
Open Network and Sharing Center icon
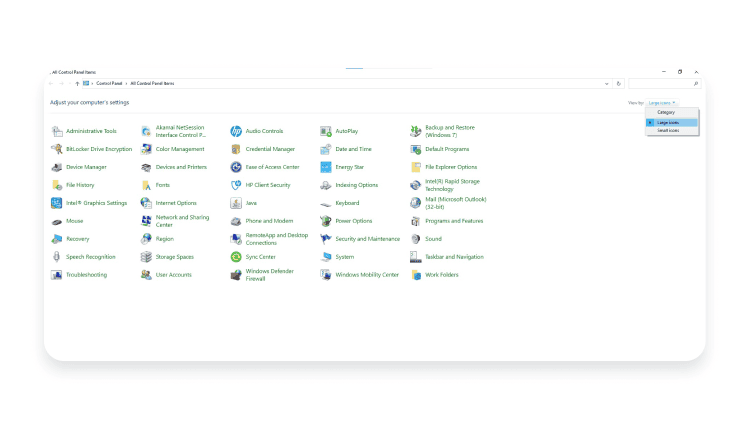[146, 221]
